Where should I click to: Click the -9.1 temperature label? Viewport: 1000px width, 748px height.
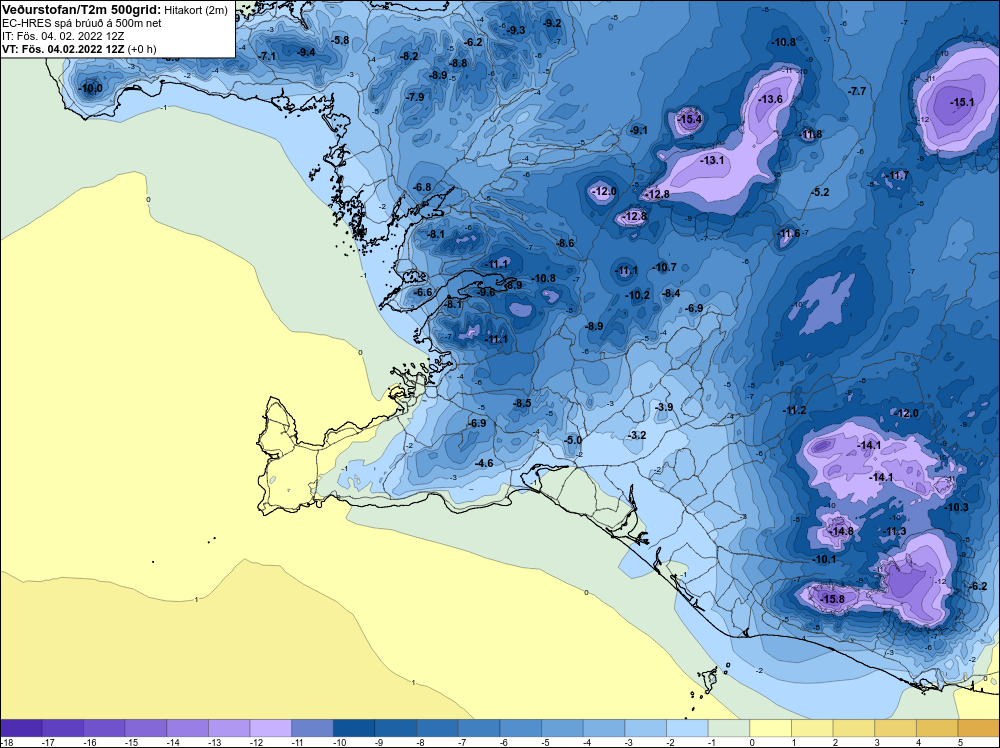pos(638,130)
